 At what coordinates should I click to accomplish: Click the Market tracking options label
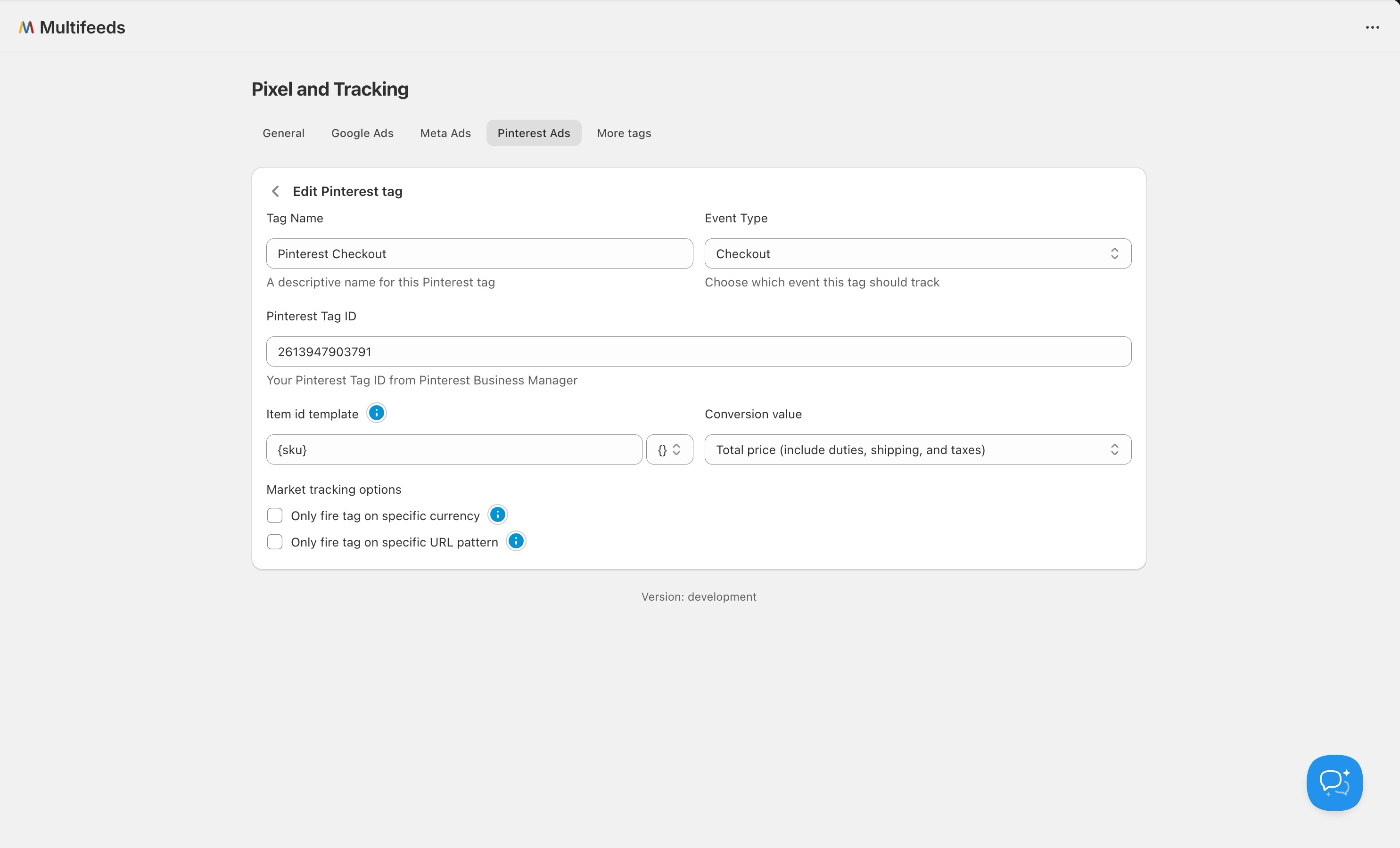point(334,489)
